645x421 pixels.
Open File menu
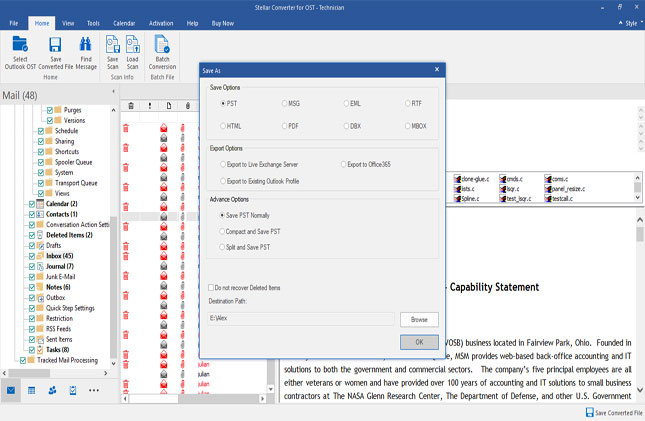[14, 23]
